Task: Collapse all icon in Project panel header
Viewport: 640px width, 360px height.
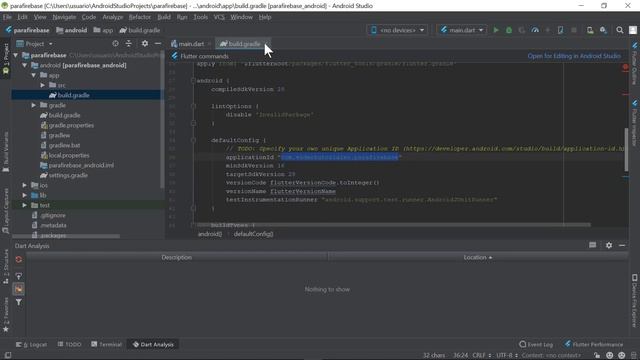Action: 129,43
